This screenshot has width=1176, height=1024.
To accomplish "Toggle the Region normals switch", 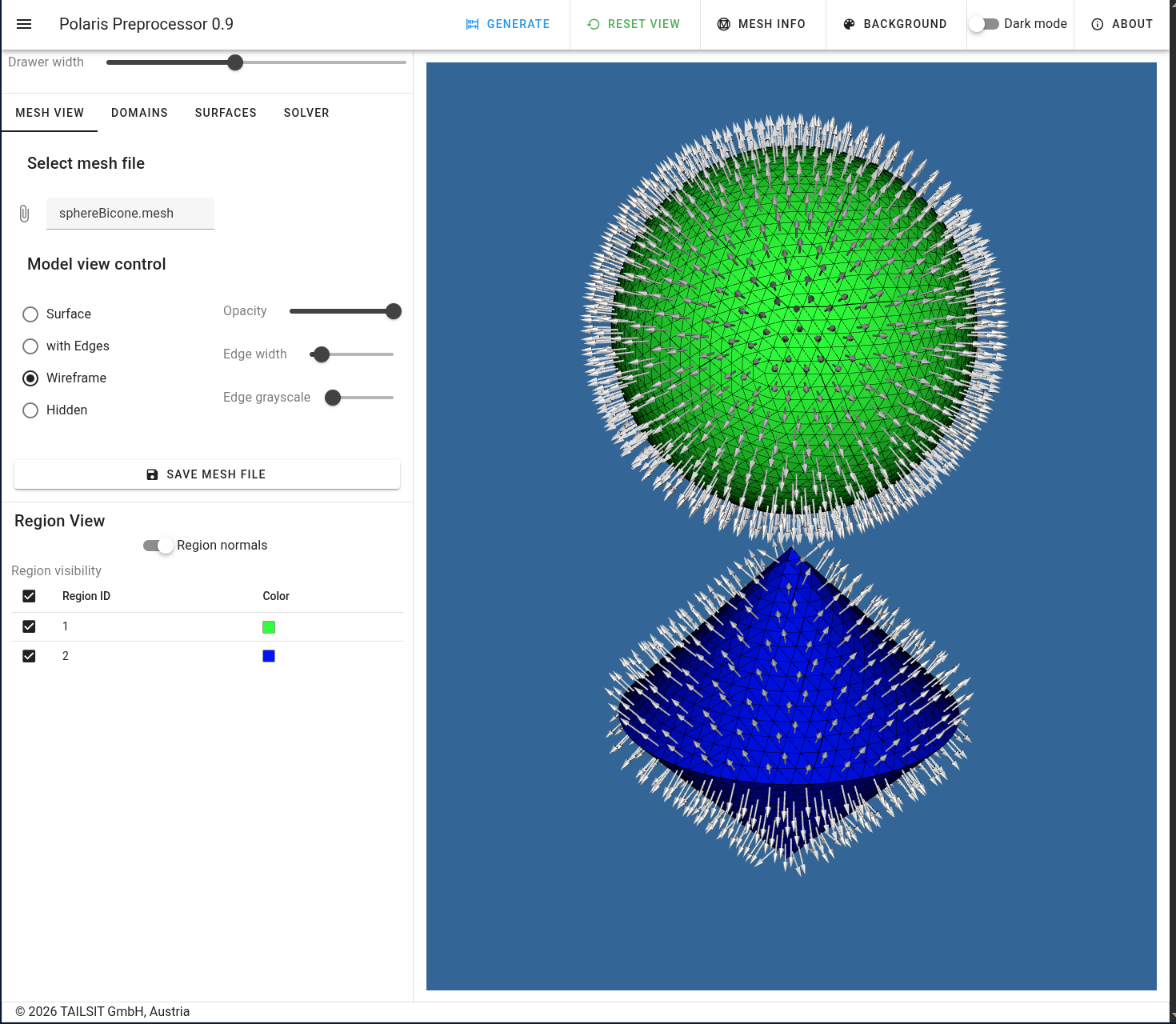I will [158, 546].
